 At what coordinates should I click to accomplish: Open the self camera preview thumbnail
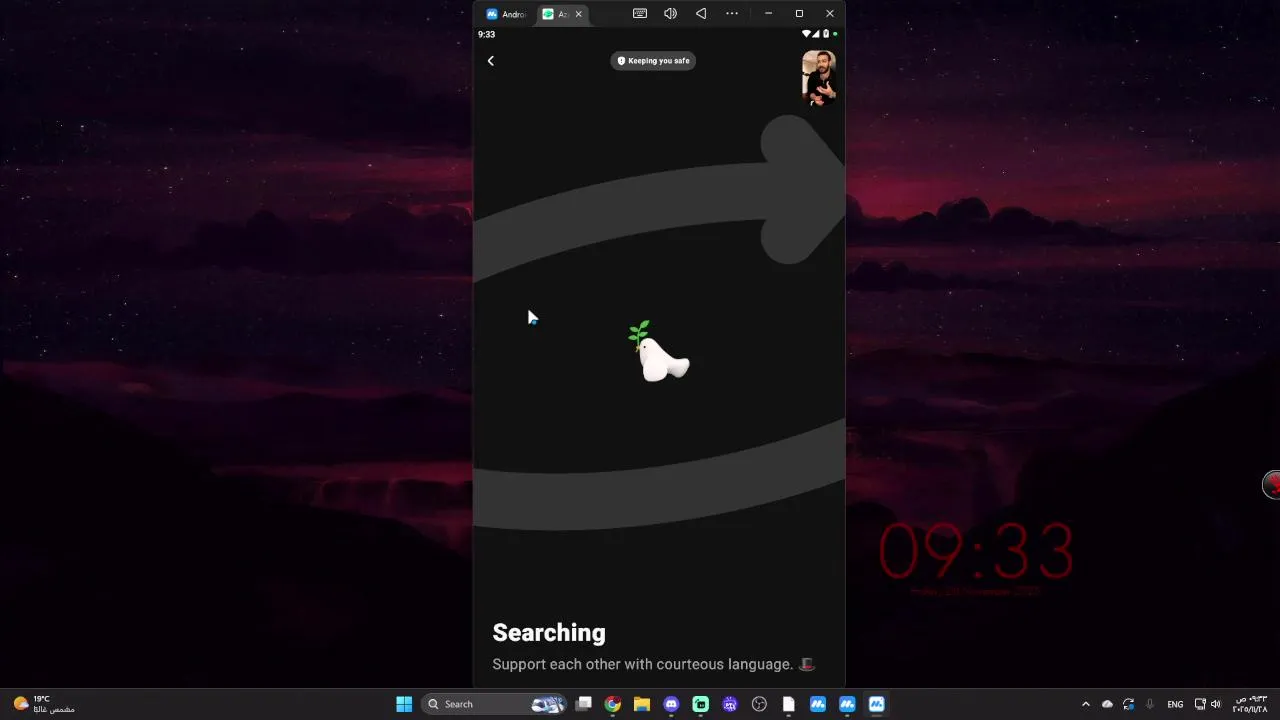[819, 78]
